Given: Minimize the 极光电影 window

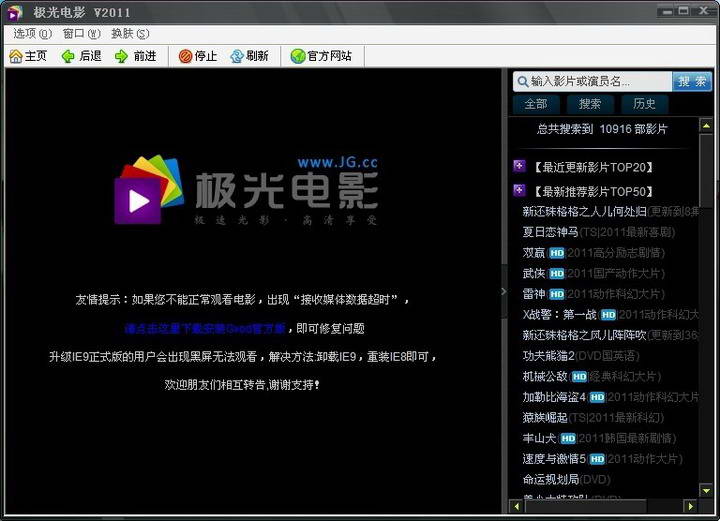Looking at the screenshot, I should coord(667,11).
